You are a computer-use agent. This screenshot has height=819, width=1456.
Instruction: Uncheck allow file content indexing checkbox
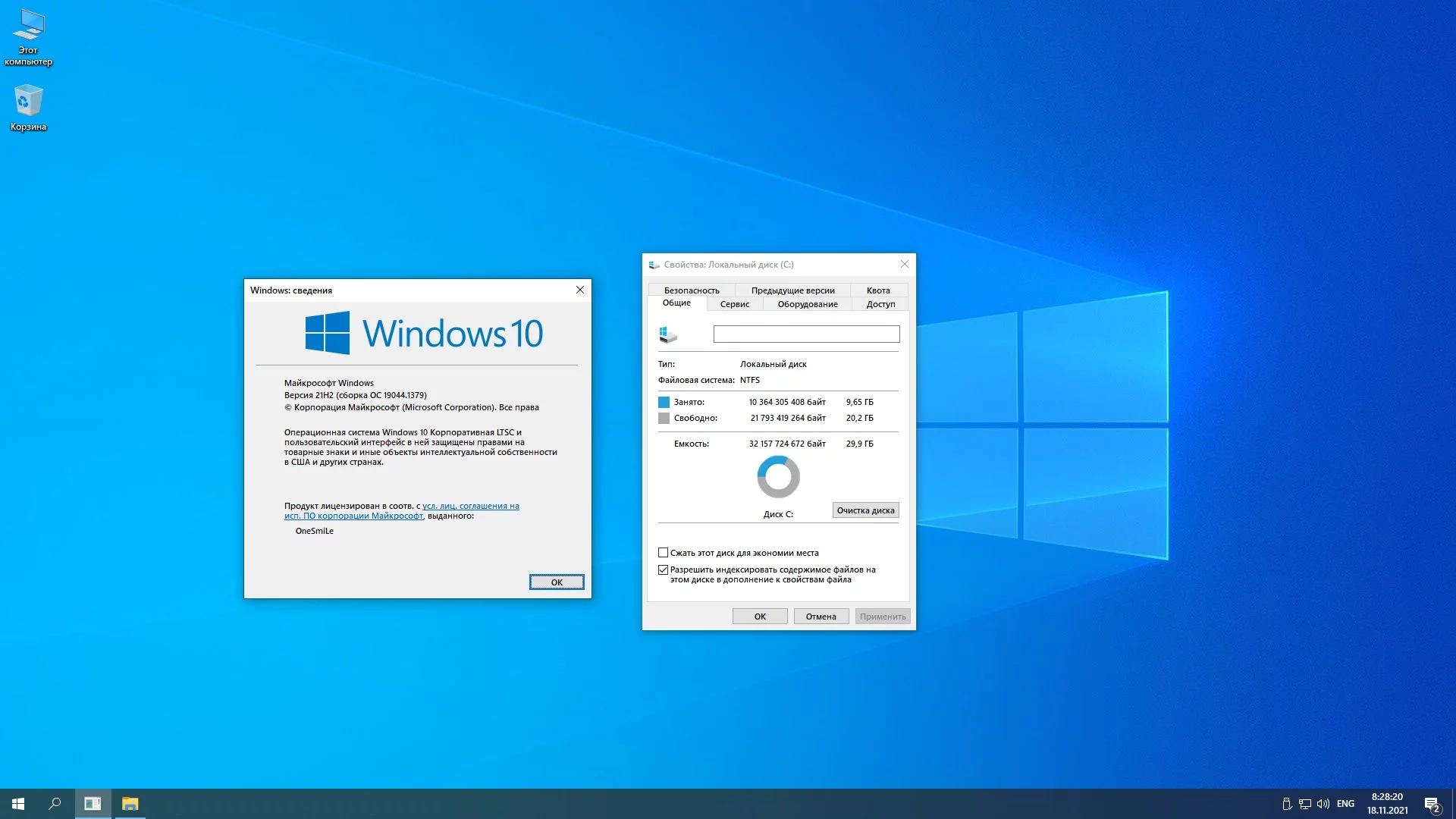tap(664, 570)
